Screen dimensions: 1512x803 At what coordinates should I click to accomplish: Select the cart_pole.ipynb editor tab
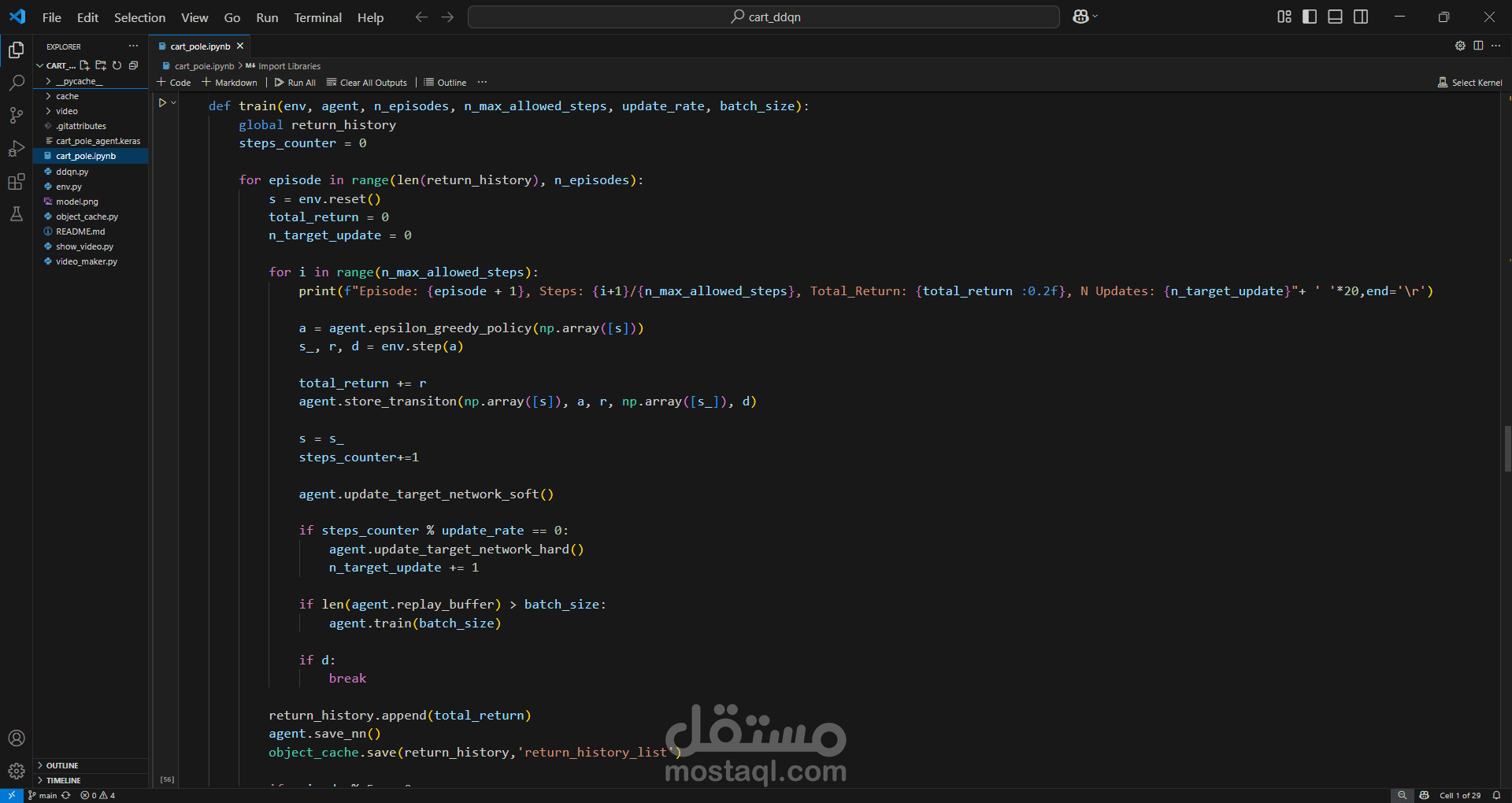pyautogui.click(x=200, y=46)
